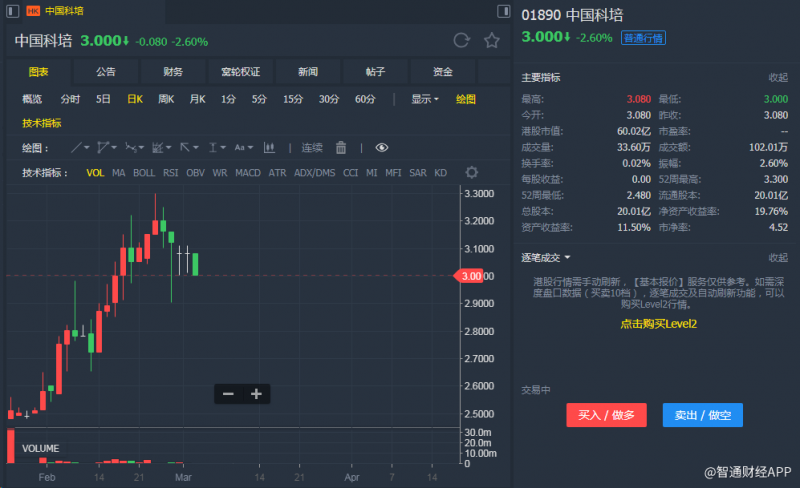Click the 买入 / 做多 button
Screen dimensions: 800x488
[606, 415]
